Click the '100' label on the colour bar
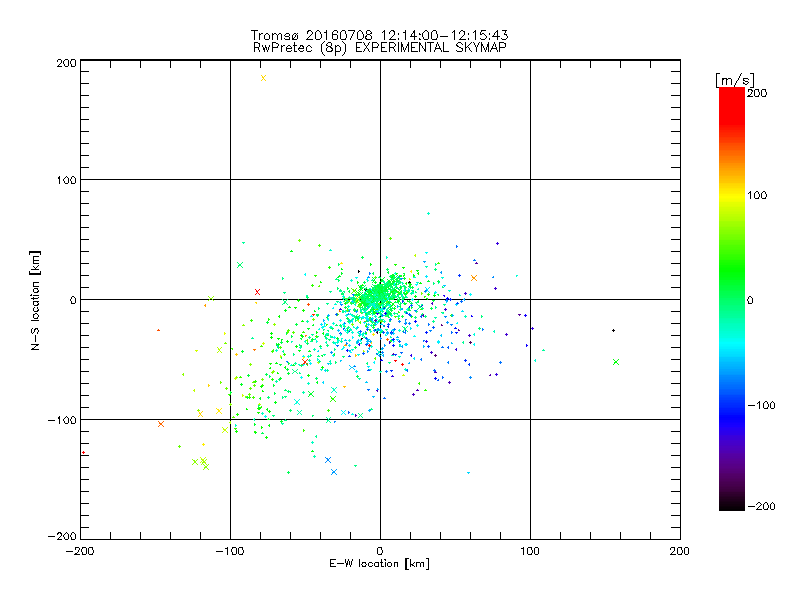This screenshot has height=600, width=800. (757, 195)
